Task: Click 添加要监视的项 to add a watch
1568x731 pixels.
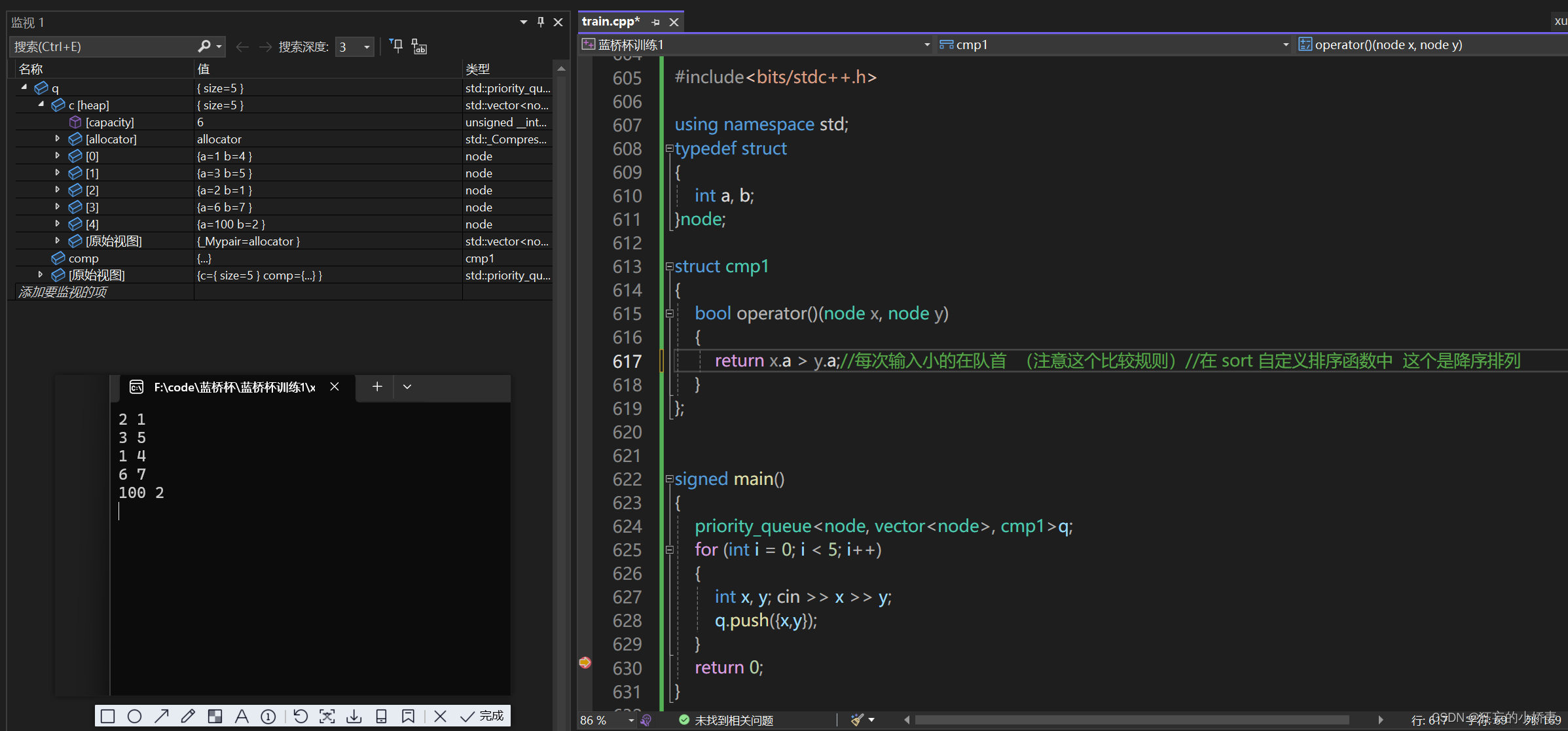Action: 62,292
